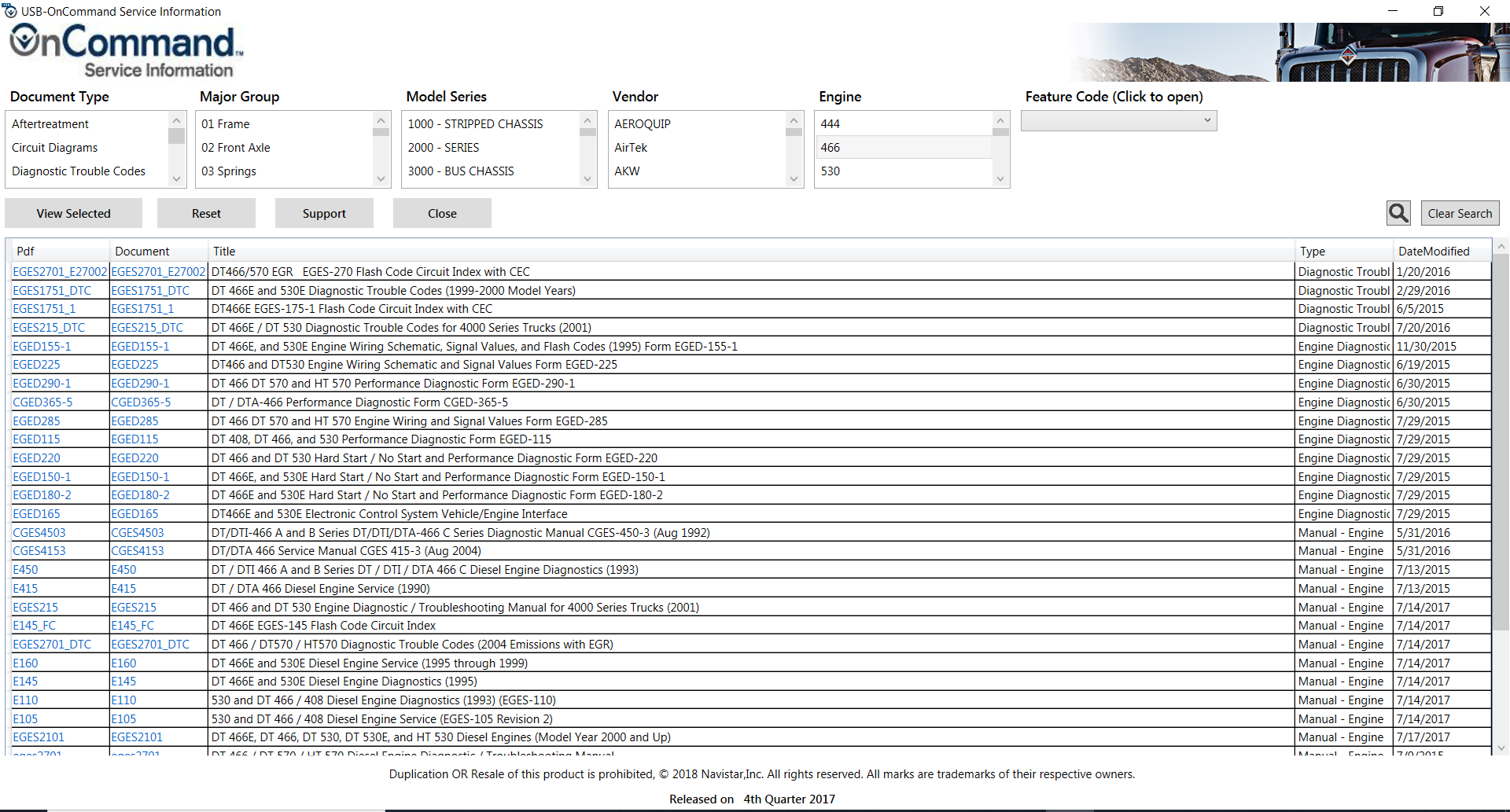
Task: Open CGED365-5 Document link
Action: tap(141, 402)
